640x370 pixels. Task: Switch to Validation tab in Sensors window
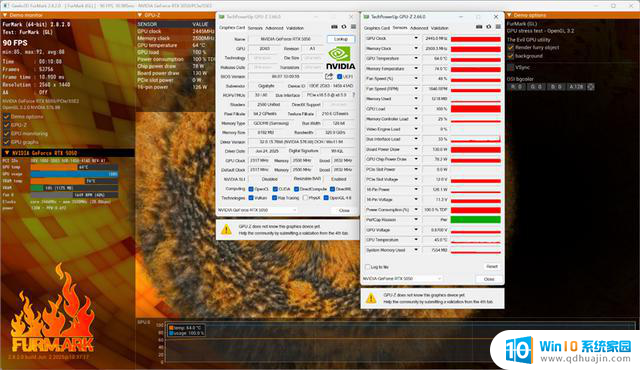pos(440,28)
